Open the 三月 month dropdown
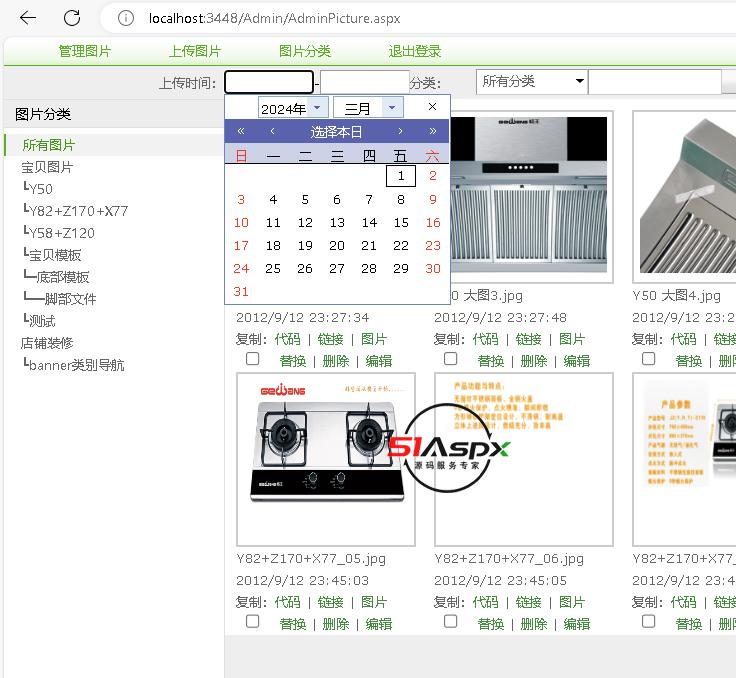The height and width of the screenshot is (678, 736). [x=368, y=108]
